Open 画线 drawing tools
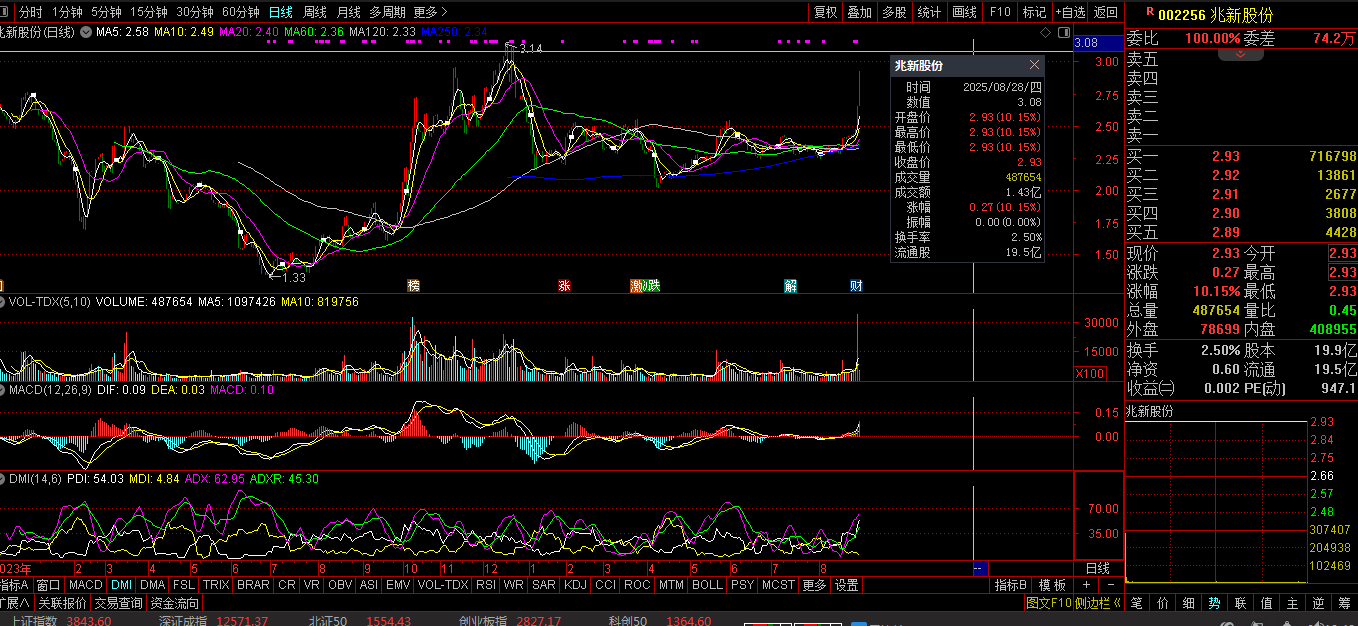1358x626 pixels. coord(964,12)
